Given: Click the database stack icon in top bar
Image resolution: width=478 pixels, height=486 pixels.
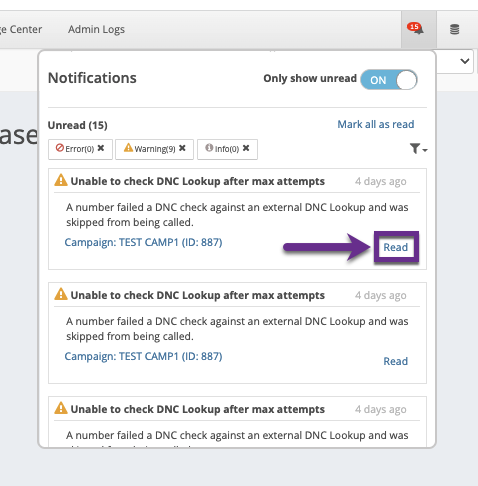Looking at the screenshot, I should pyautogui.click(x=455, y=29).
